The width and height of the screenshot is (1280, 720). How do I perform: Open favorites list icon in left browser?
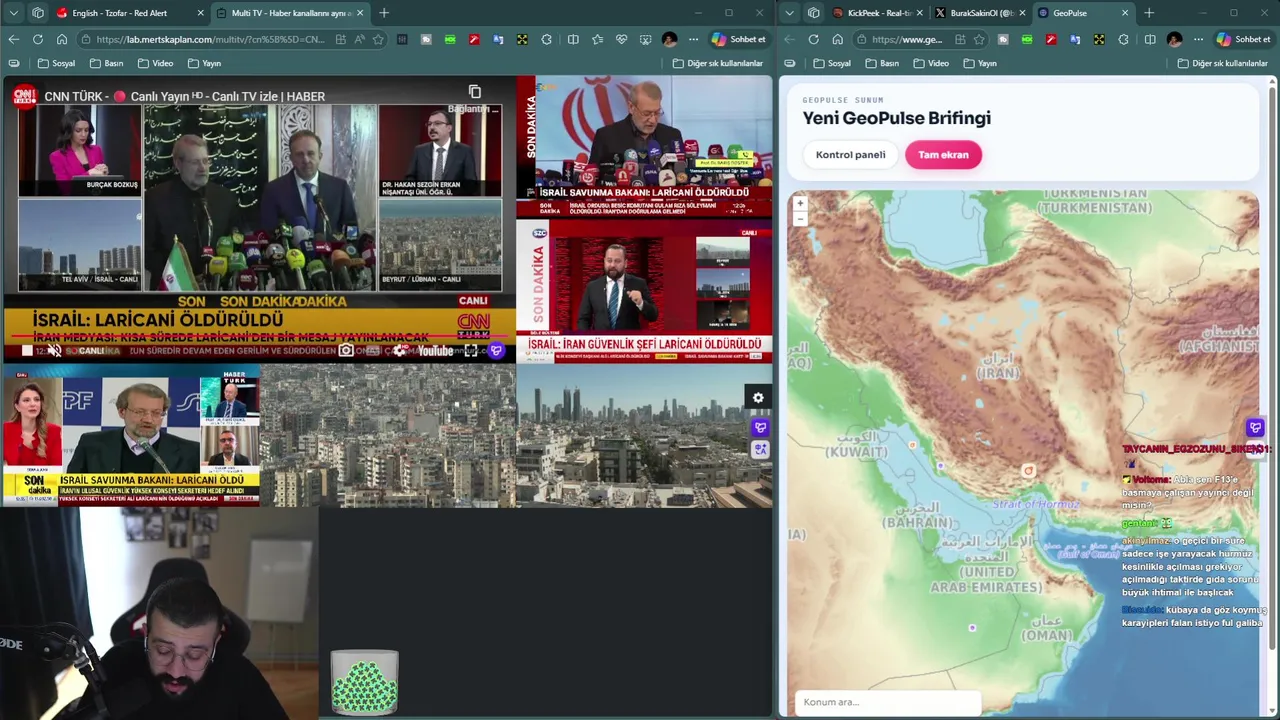tap(597, 39)
